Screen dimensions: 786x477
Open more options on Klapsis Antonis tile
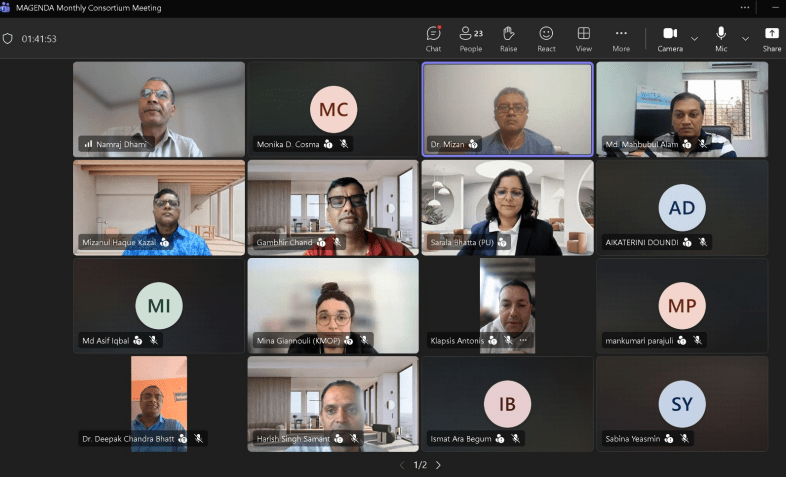522,341
